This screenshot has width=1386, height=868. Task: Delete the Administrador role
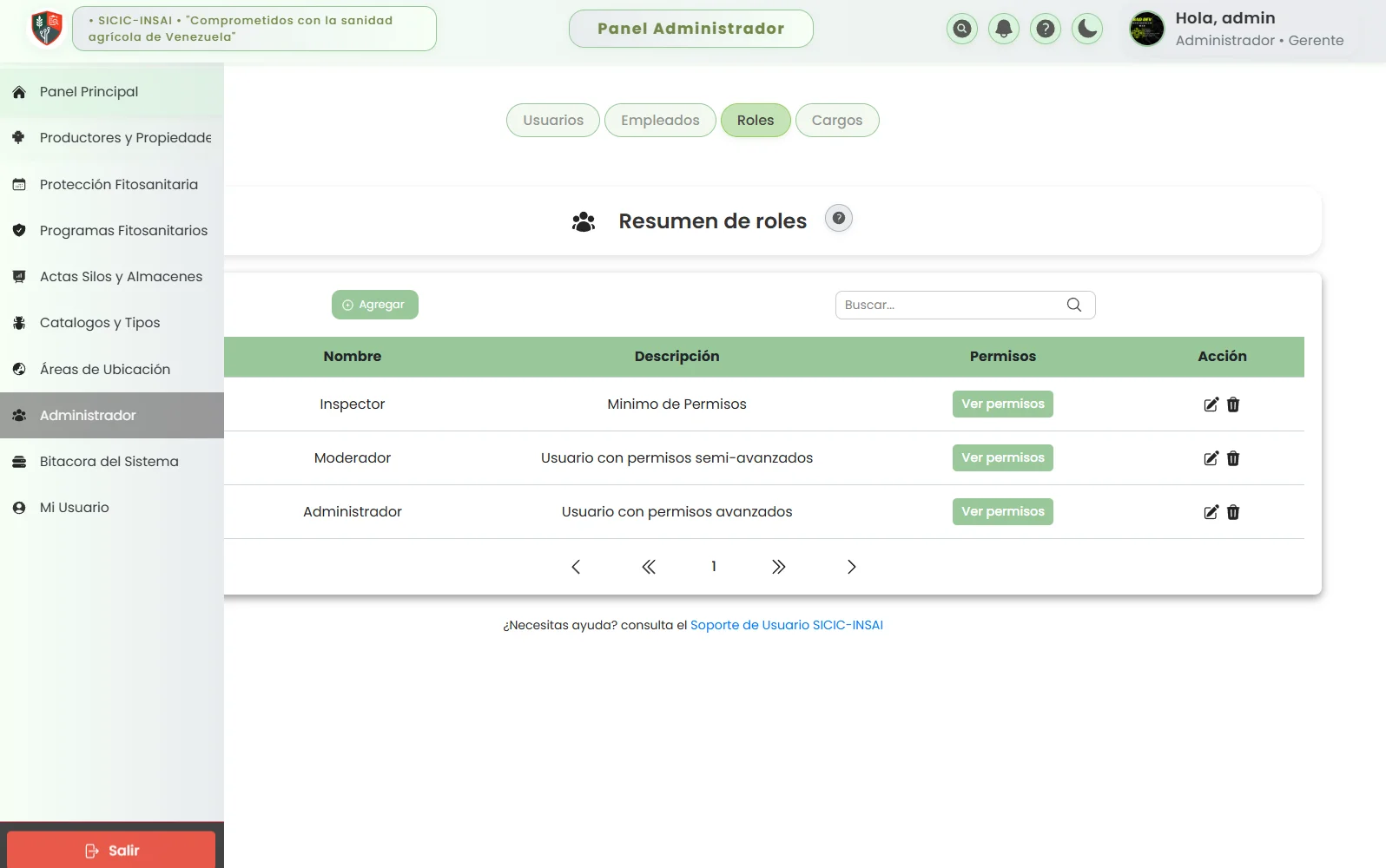tap(1233, 512)
